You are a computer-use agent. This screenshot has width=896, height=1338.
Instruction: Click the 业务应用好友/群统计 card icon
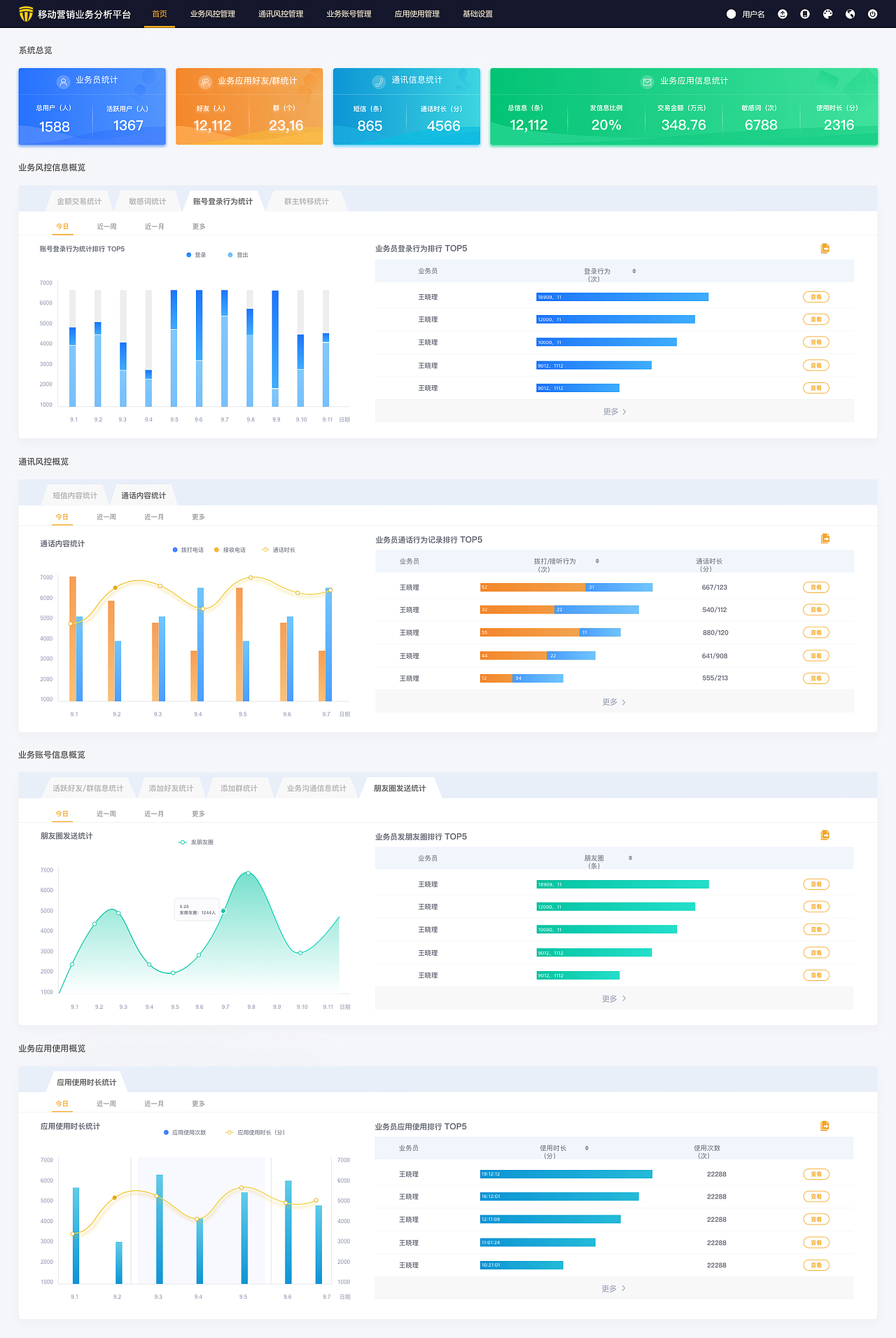[x=205, y=82]
